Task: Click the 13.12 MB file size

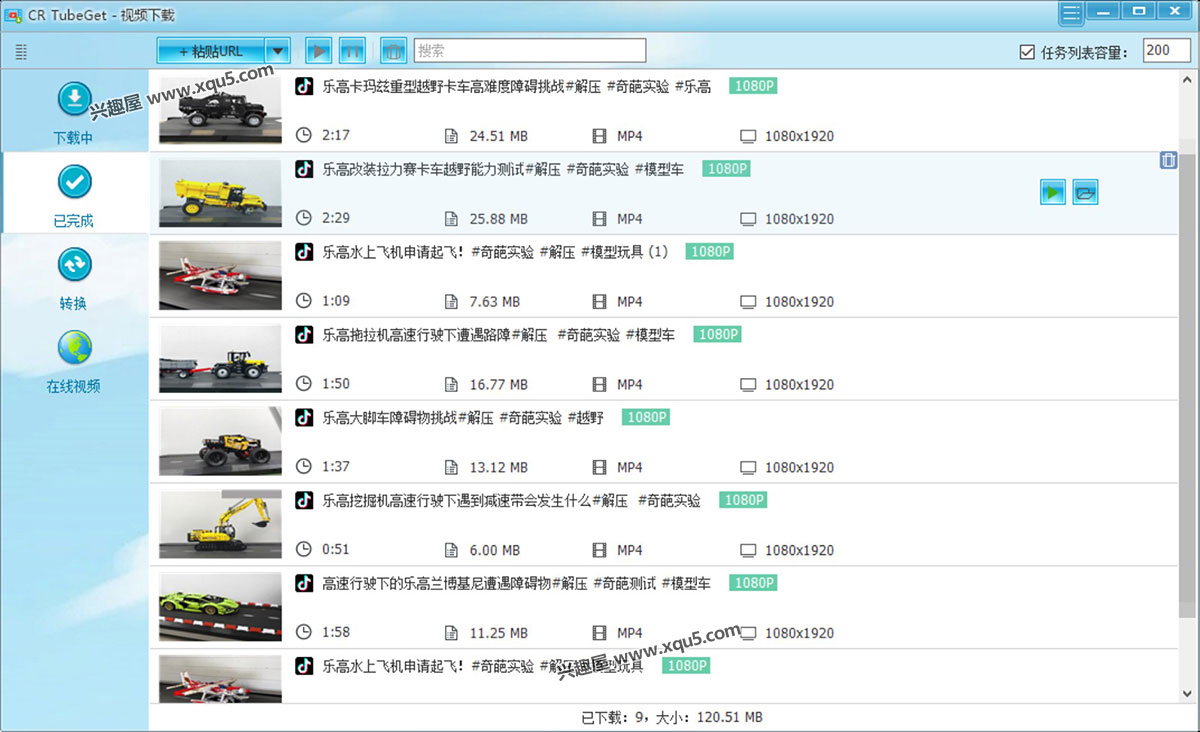Action: point(498,467)
